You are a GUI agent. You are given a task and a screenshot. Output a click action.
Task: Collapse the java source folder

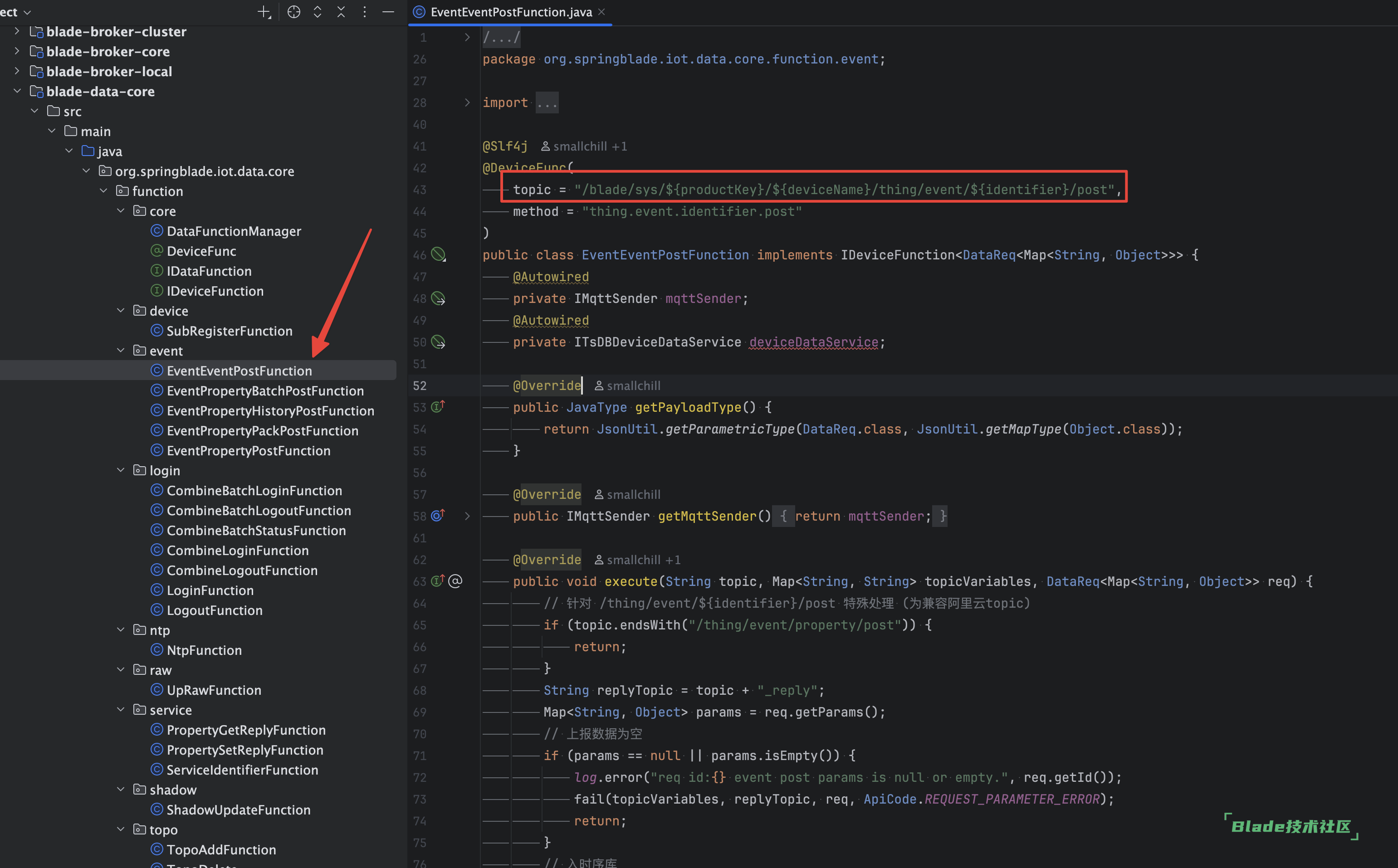pos(69,151)
